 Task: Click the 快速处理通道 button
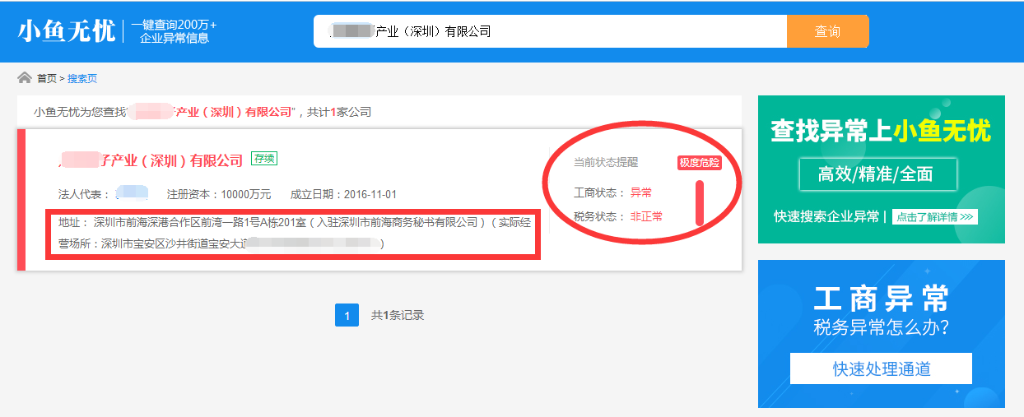[x=881, y=369]
